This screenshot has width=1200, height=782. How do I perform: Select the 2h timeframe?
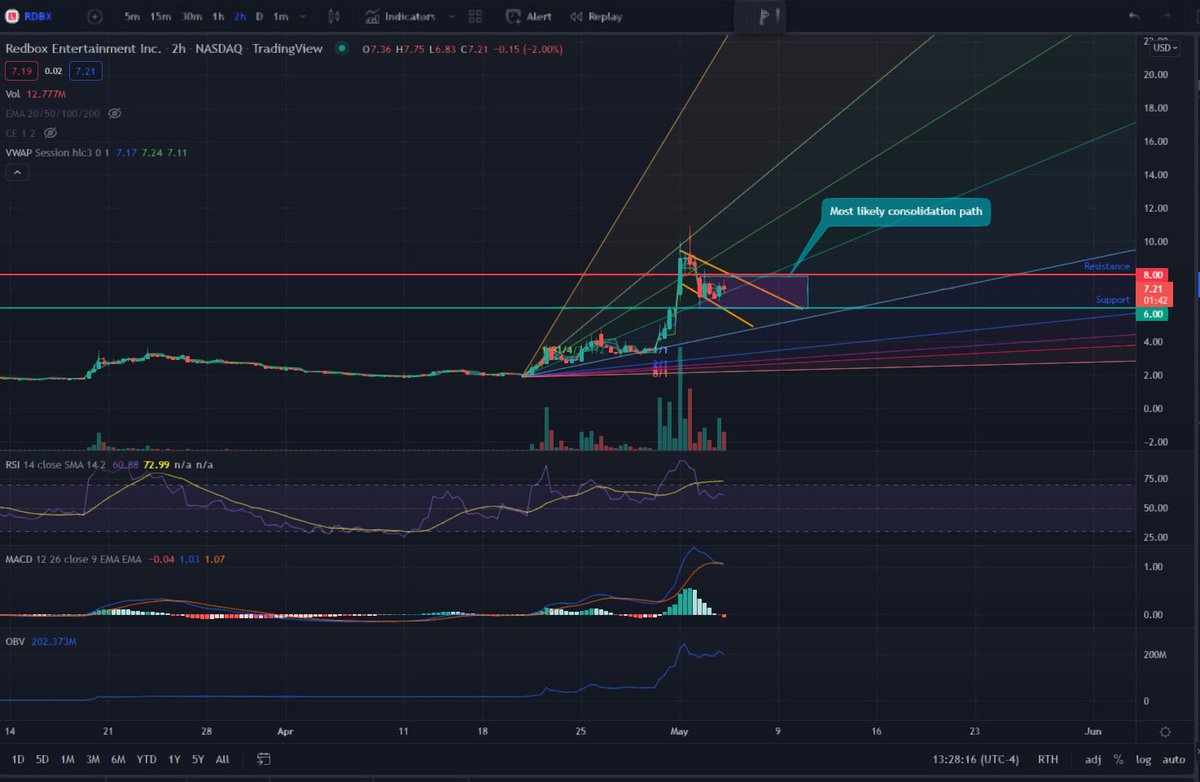(x=240, y=17)
